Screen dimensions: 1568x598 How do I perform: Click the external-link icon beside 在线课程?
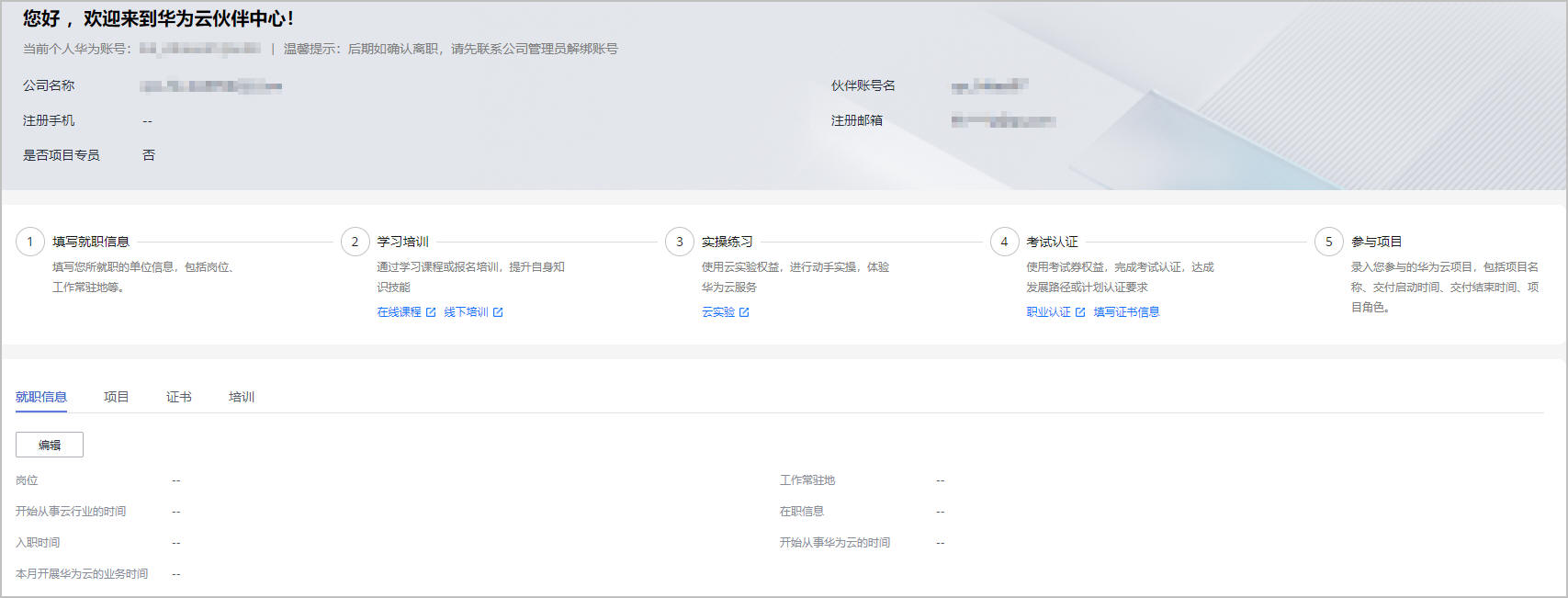[x=431, y=312]
